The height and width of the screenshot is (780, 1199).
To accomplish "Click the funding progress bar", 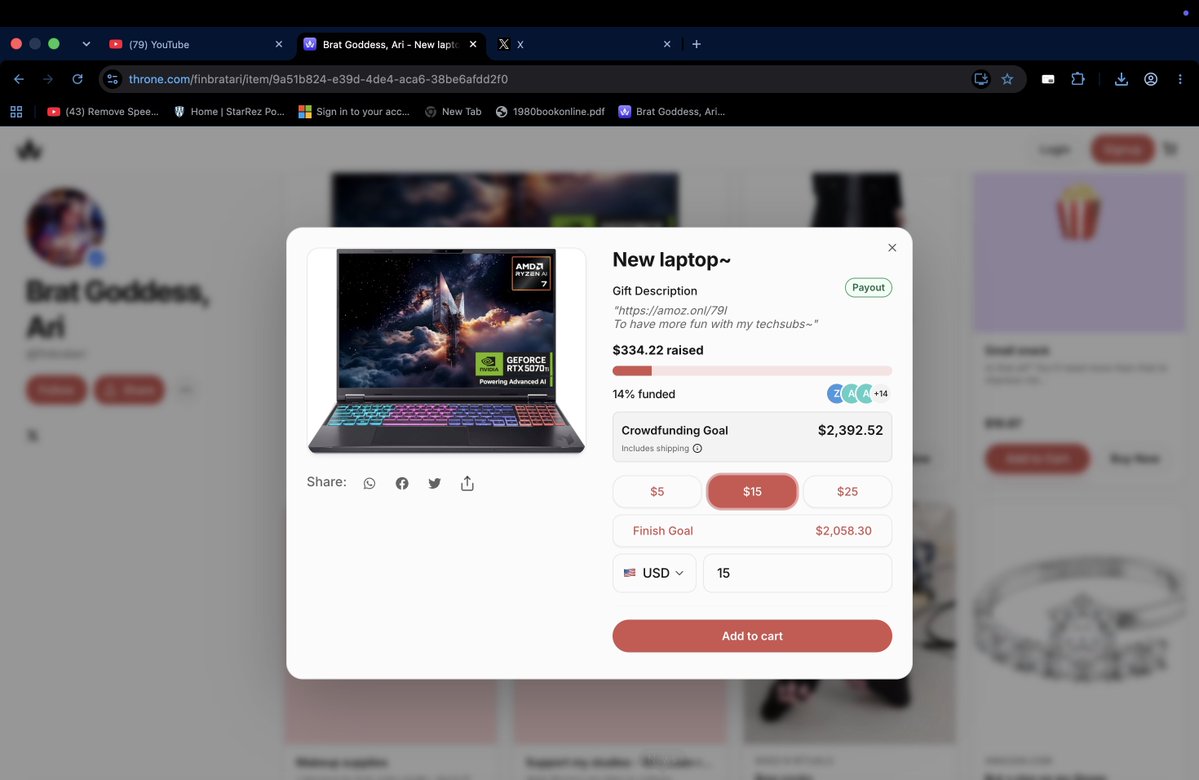I will (752, 371).
